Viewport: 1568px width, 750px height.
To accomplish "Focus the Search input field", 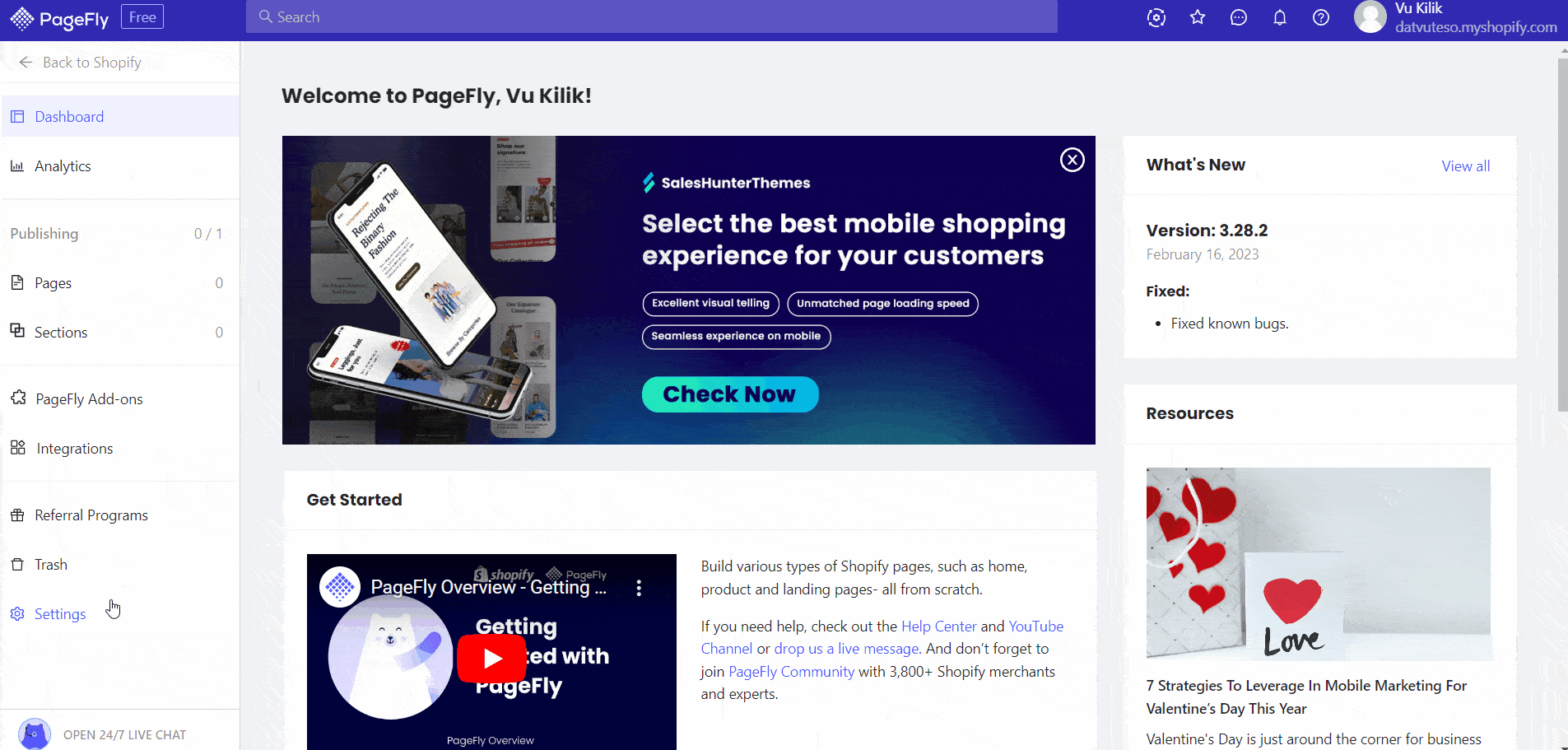I will click(x=651, y=16).
